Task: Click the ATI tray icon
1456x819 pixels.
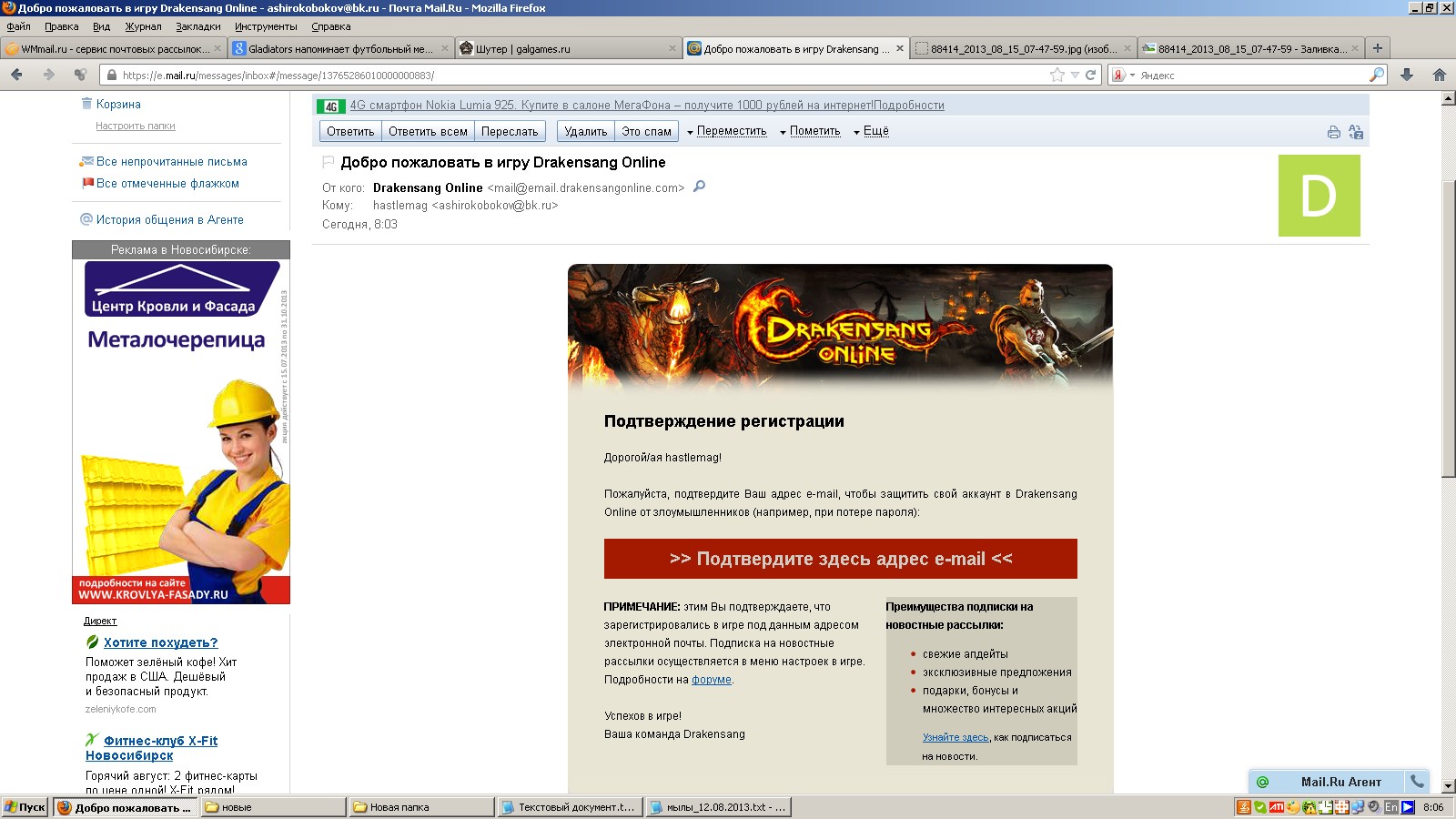Action: 1276,807
